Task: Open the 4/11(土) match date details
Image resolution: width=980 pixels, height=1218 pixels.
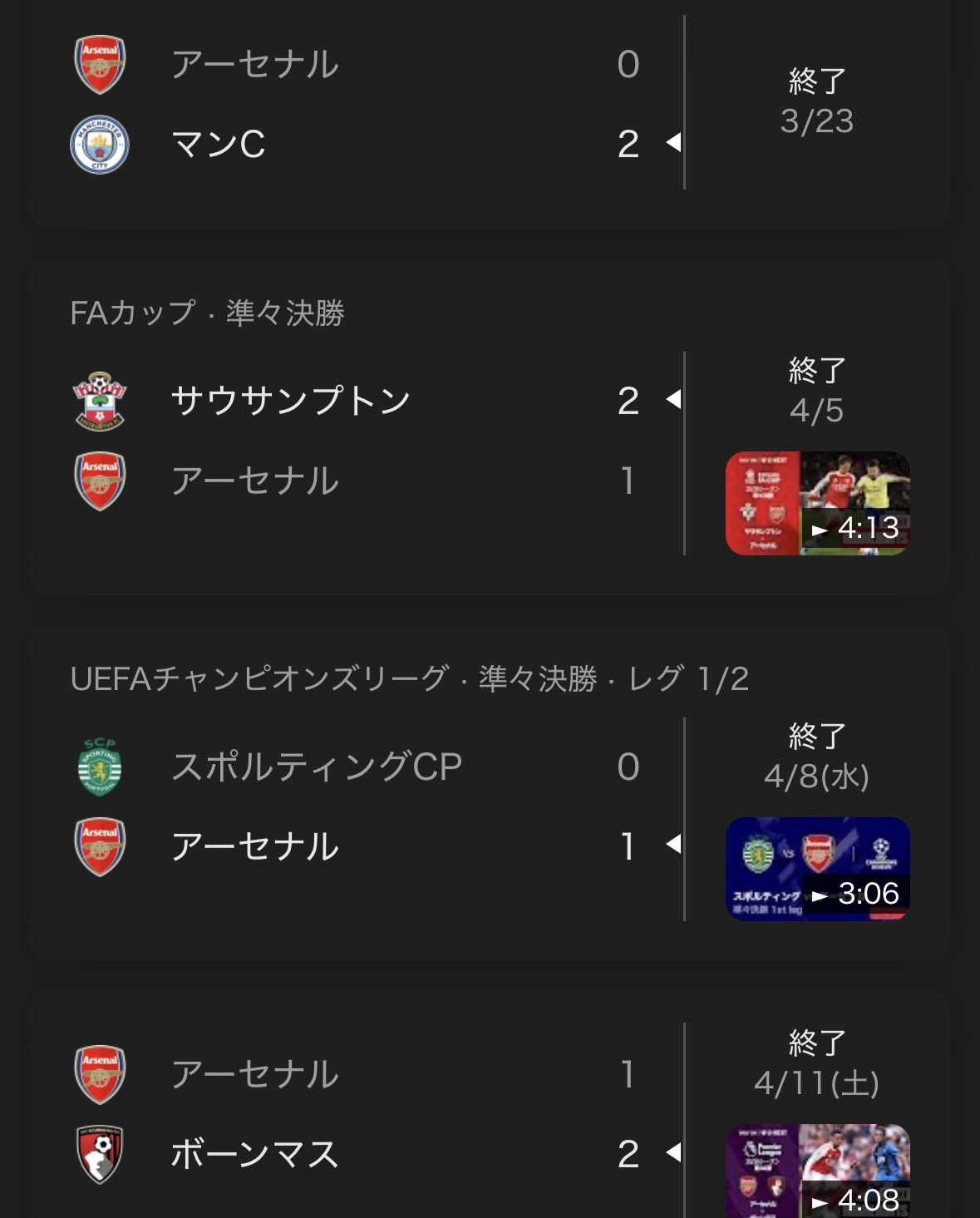Action: click(816, 1063)
